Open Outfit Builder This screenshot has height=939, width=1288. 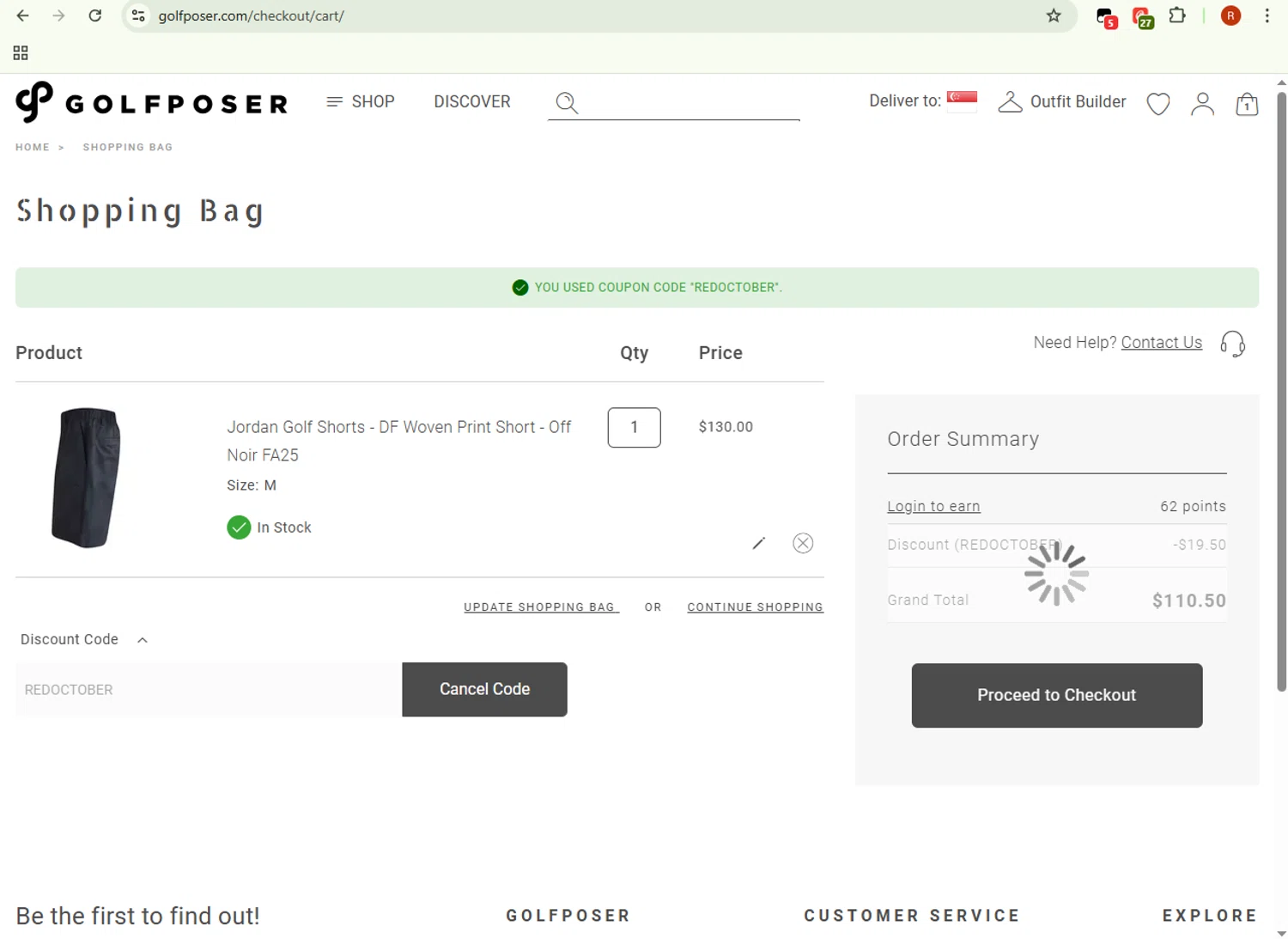1062,101
